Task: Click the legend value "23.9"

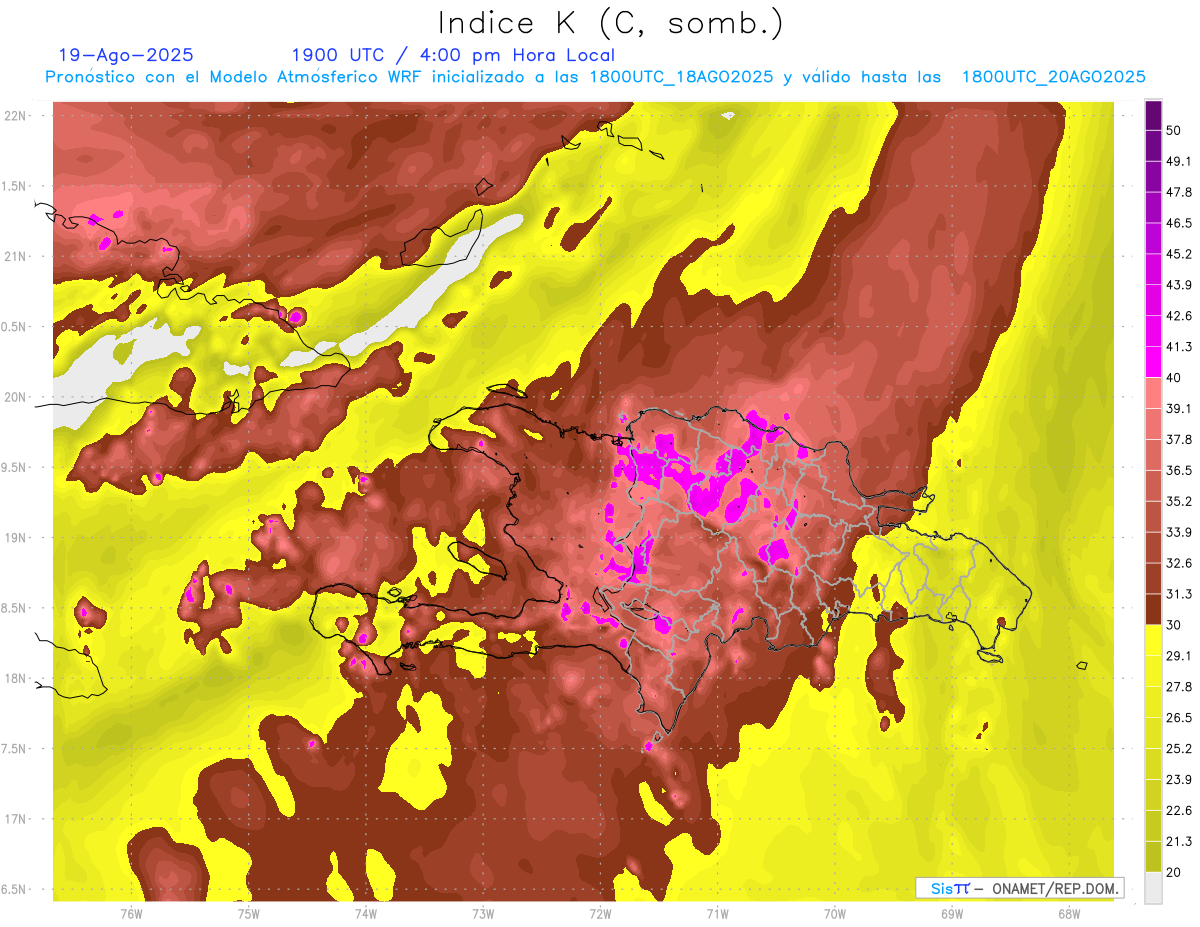Action: coord(1179,780)
